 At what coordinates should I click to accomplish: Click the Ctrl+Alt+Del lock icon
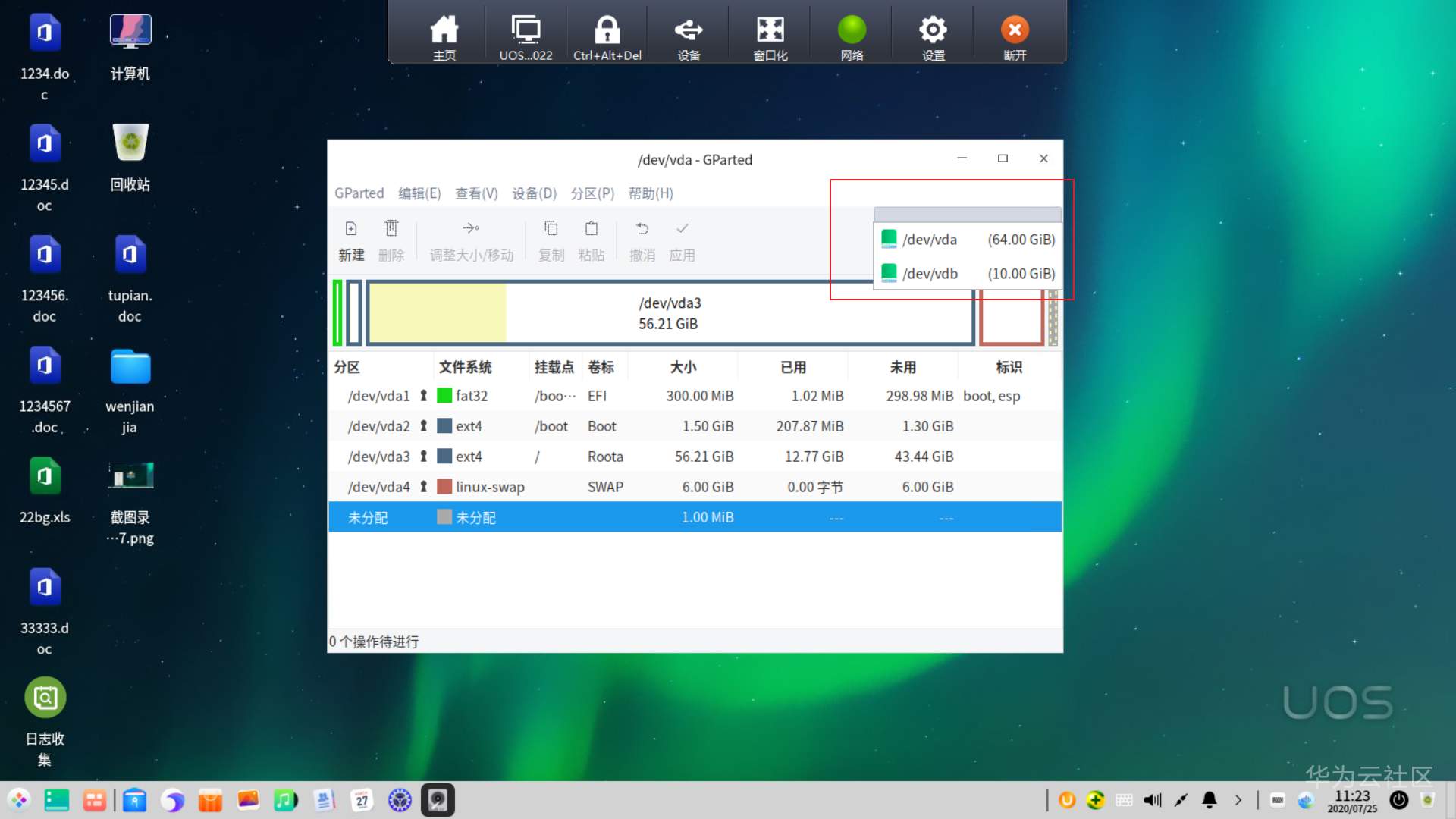click(607, 30)
